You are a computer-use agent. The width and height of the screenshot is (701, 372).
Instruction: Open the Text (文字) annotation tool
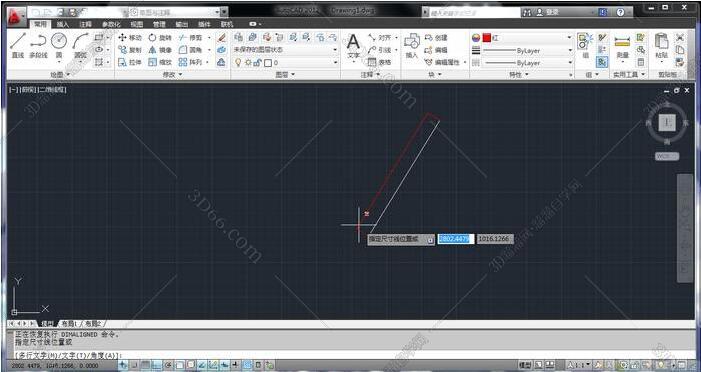click(353, 46)
